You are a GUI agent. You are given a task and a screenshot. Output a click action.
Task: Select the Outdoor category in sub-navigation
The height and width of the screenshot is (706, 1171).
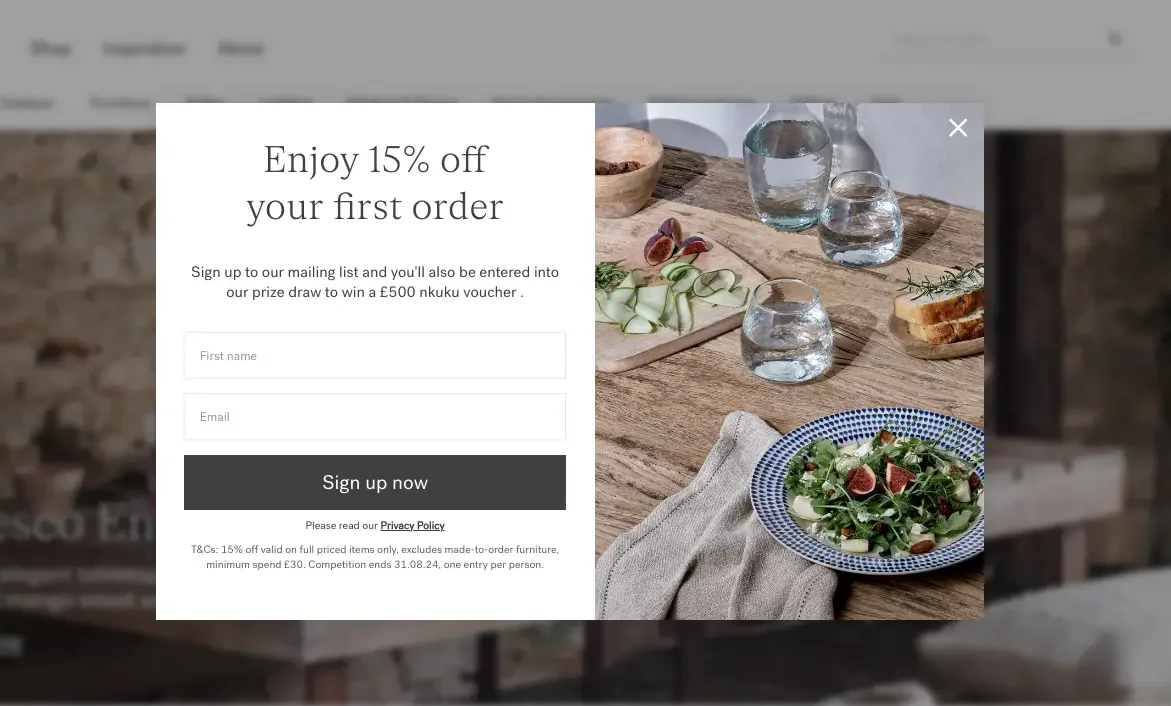pyautogui.click(x=27, y=103)
